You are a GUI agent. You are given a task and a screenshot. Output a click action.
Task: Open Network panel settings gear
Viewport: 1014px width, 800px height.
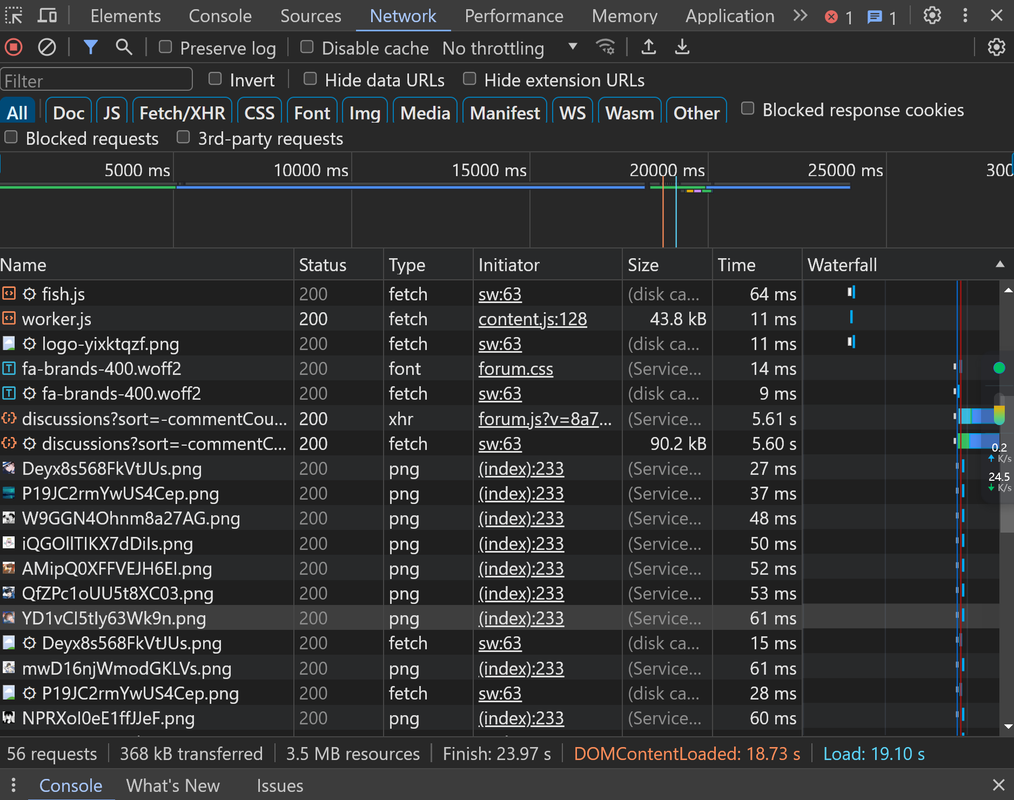coord(996,47)
